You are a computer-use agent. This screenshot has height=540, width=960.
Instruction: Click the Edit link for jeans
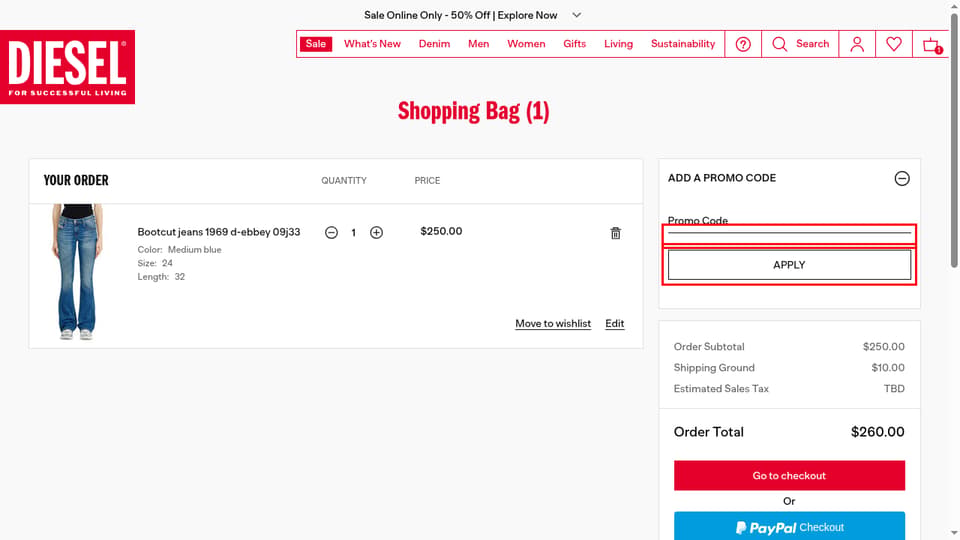615,323
